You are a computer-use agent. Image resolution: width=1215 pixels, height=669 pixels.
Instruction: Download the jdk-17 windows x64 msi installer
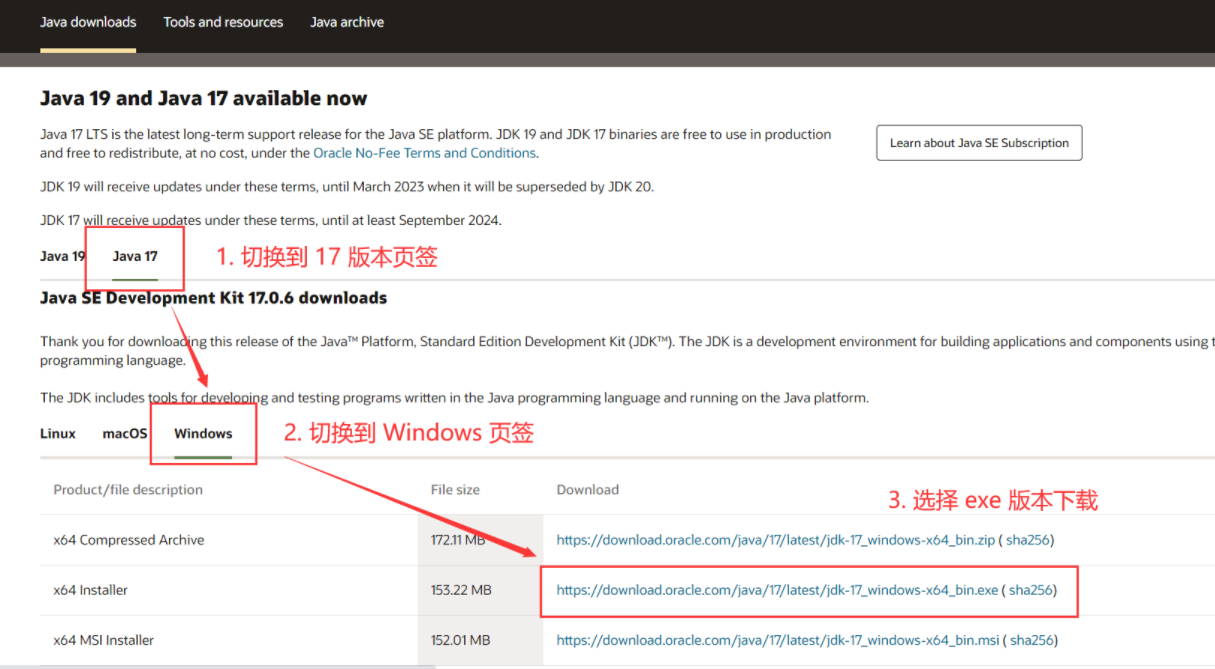click(777, 640)
